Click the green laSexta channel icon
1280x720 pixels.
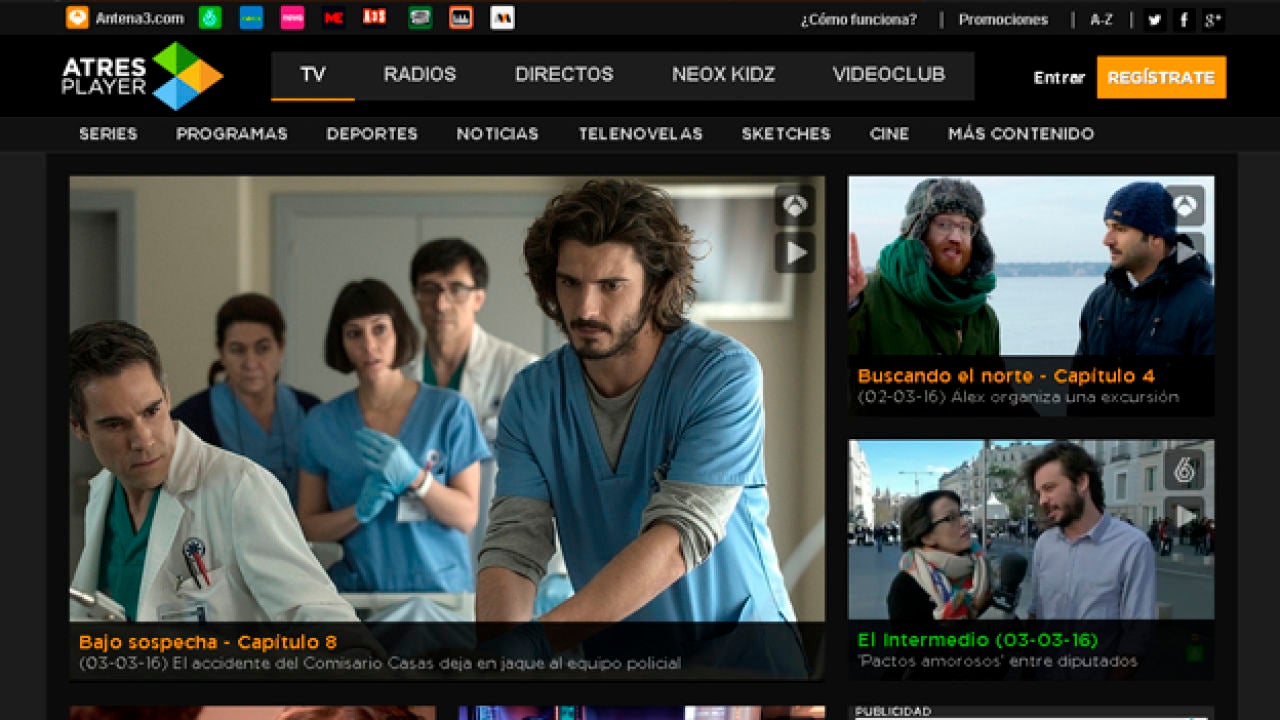click(x=210, y=18)
